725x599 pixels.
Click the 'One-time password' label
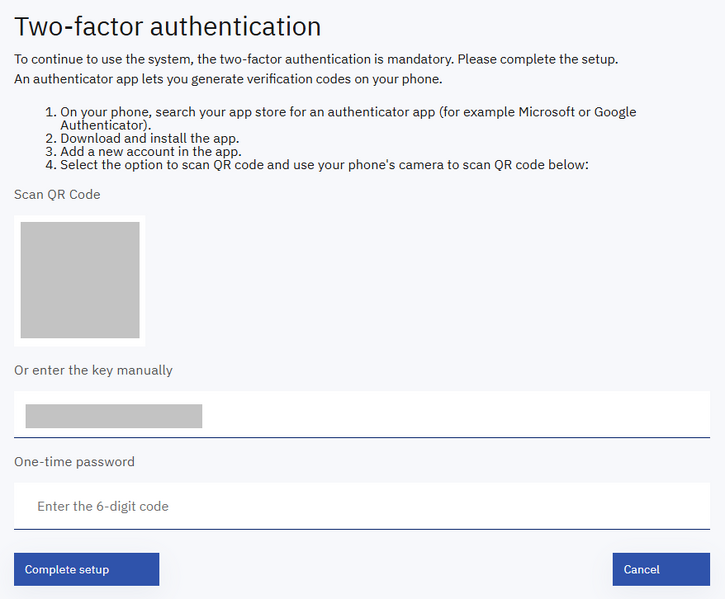click(x=74, y=462)
